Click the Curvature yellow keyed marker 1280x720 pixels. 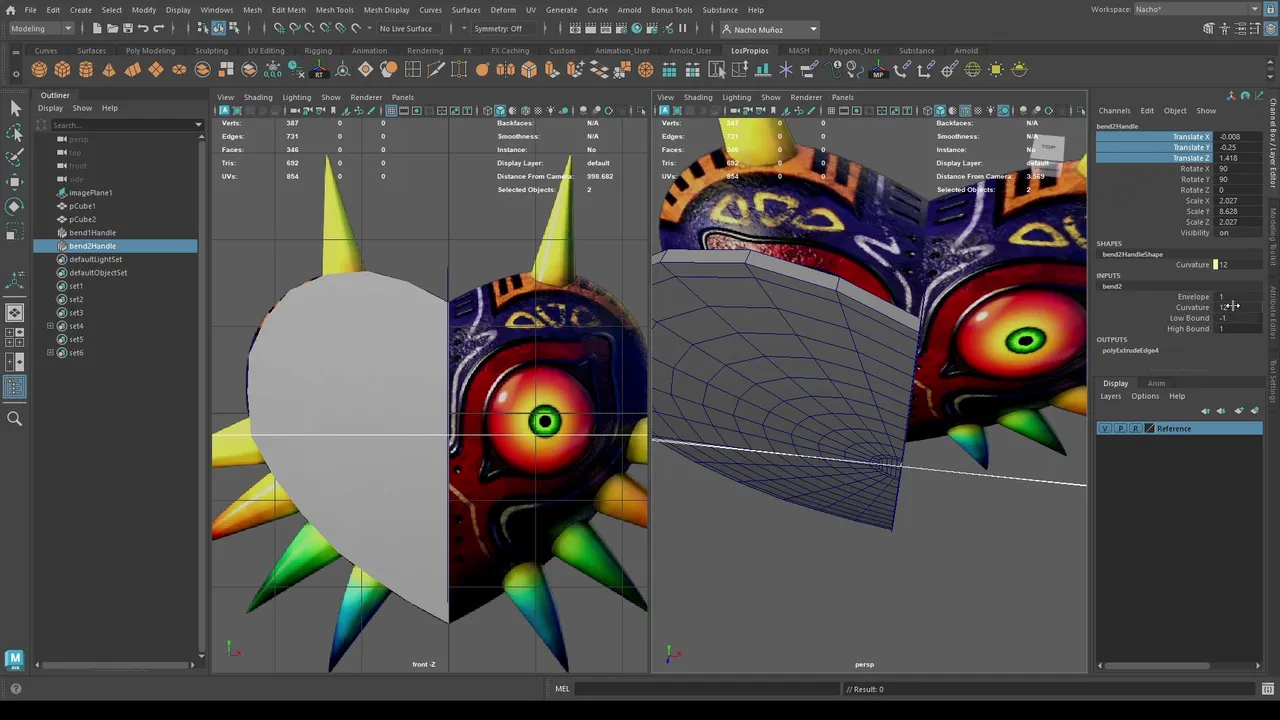tap(1215, 265)
